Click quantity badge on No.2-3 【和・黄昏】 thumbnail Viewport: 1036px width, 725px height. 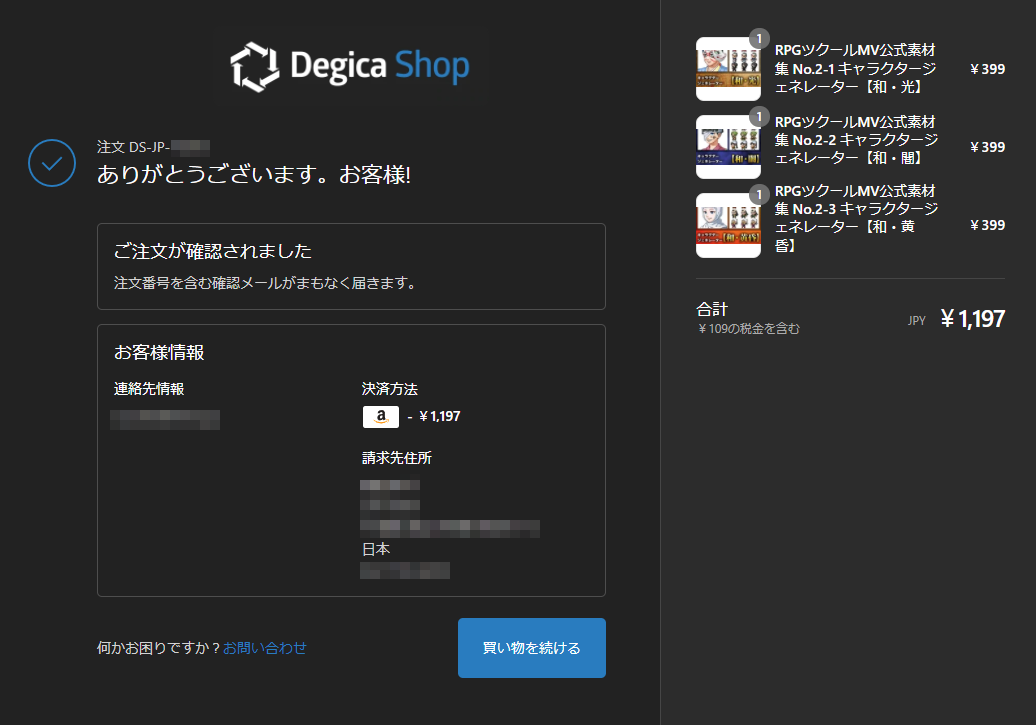pos(759,195)
